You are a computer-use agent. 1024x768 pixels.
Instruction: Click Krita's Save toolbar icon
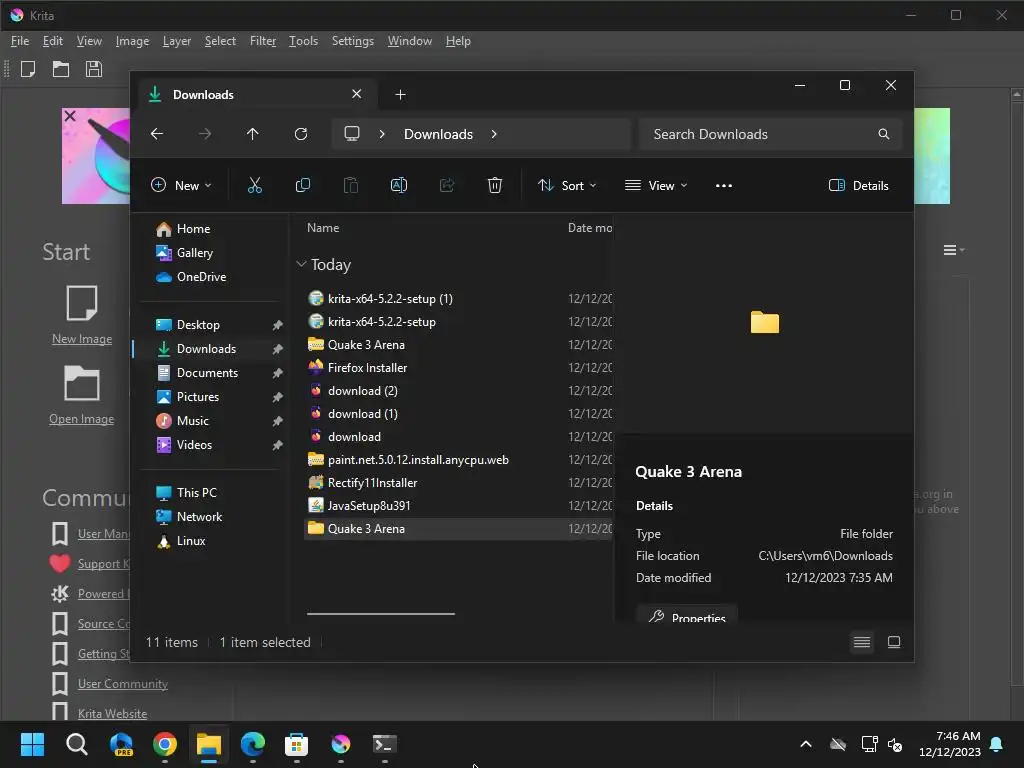[93, 69]
